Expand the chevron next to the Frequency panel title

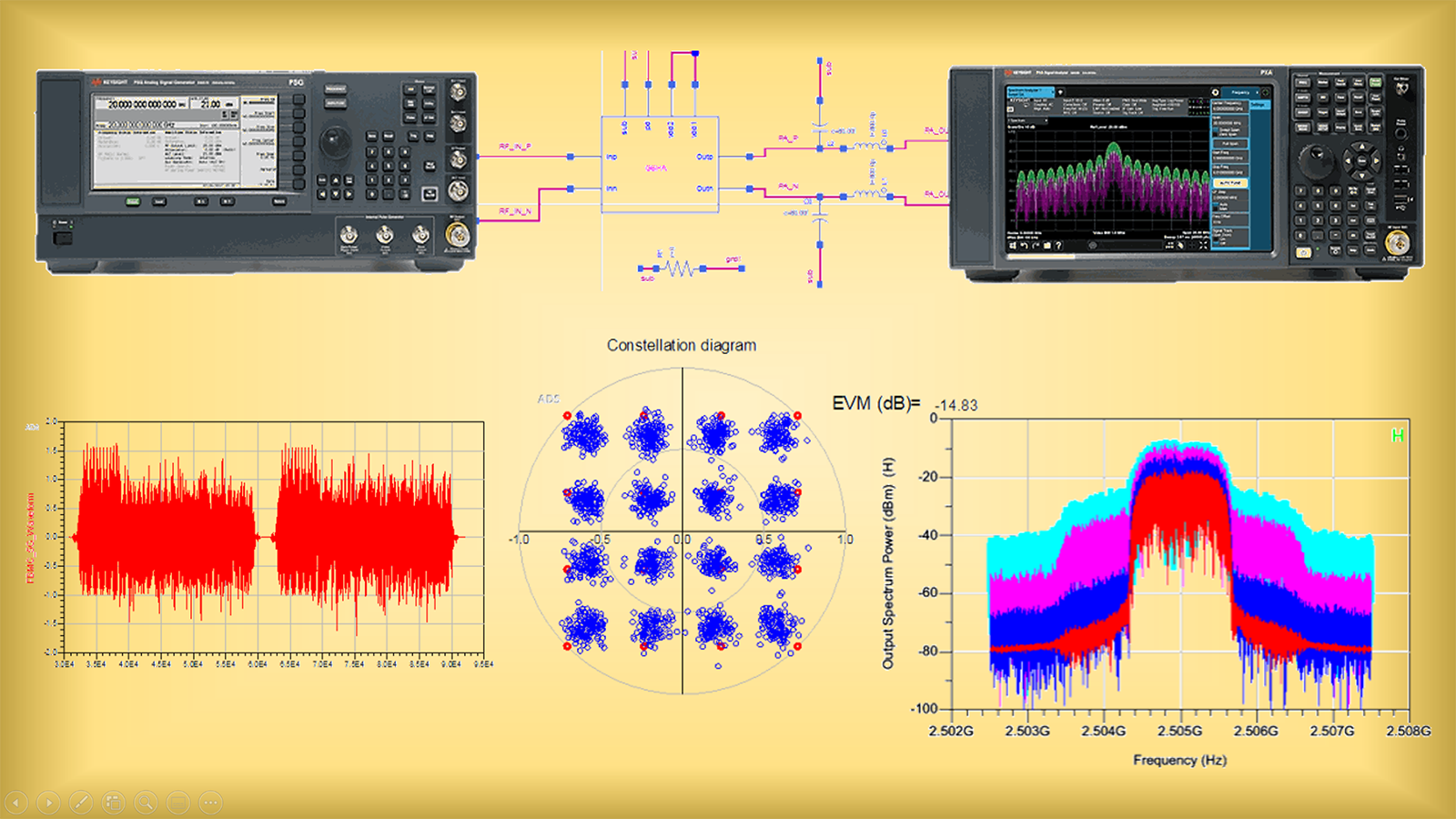[x=1257, y=93]
